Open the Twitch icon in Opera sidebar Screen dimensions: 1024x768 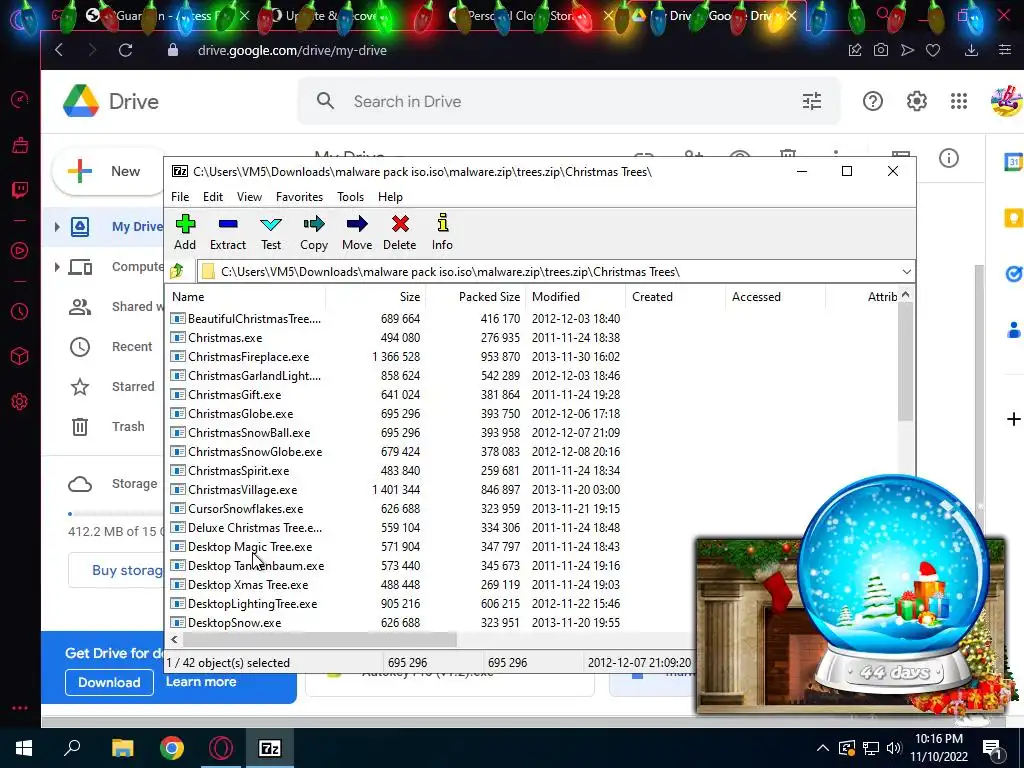click(20, 190)
